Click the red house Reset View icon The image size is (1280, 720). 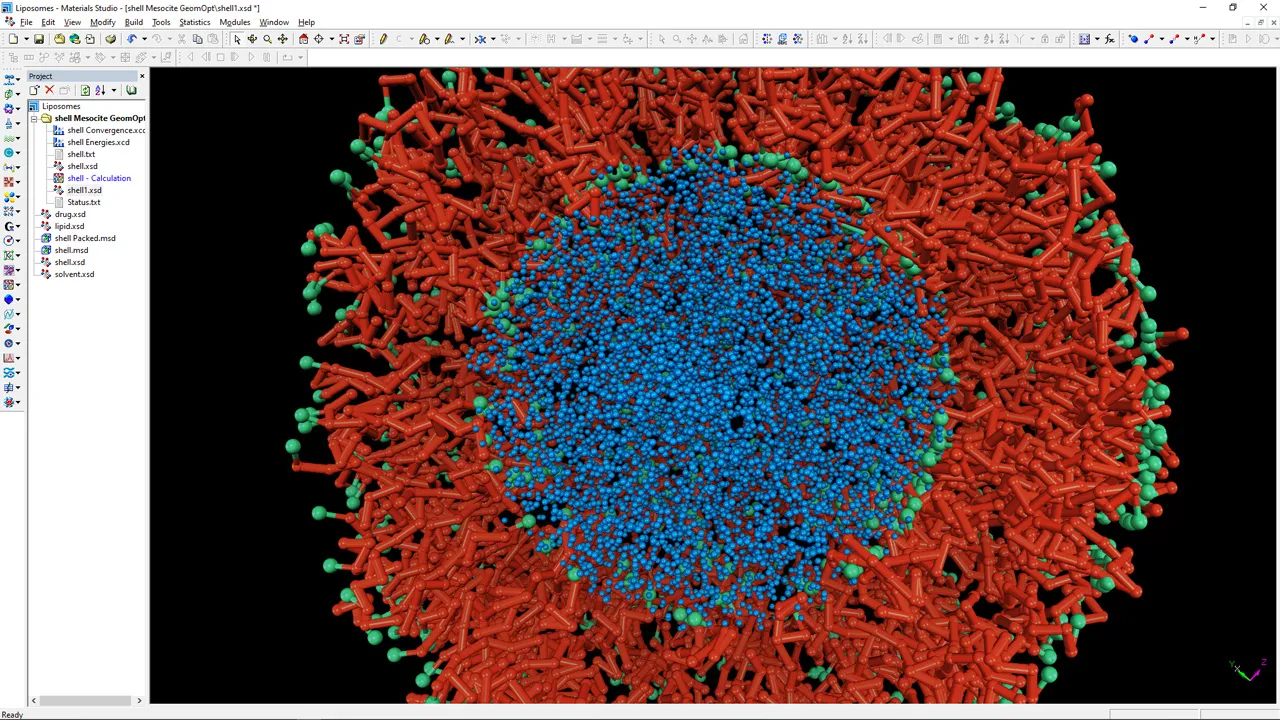click(x=304, y=39)
